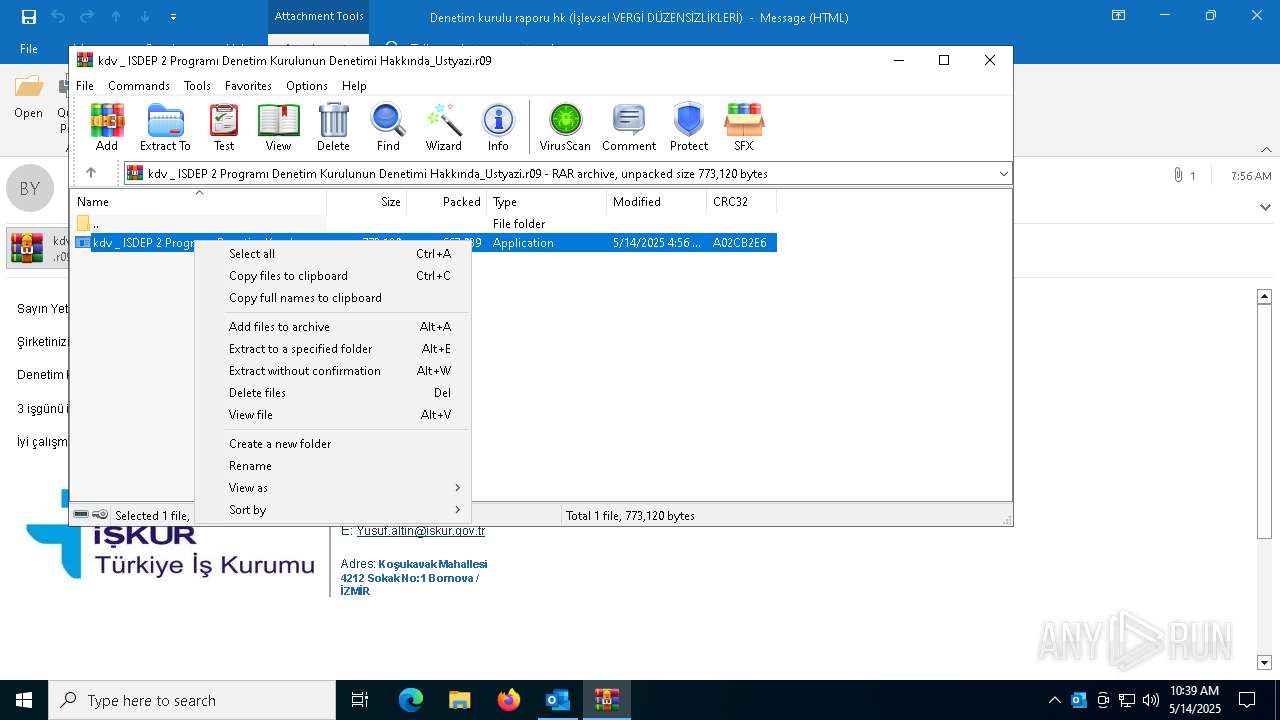Choose Add files to archive
Viewport: 1280px width, 720px height.
[332, 327]
